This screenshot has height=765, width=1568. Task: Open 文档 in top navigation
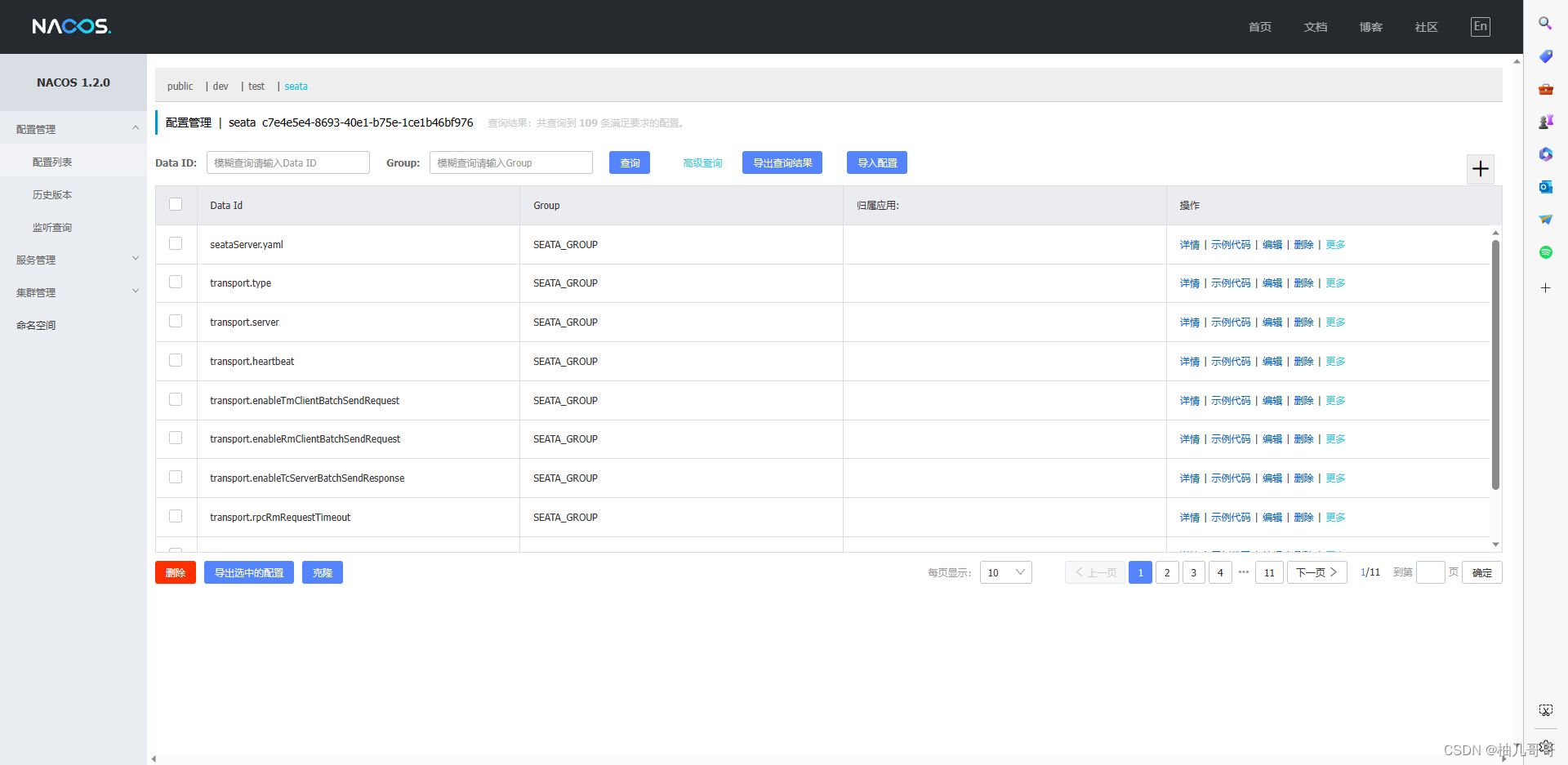[1315, 27]
